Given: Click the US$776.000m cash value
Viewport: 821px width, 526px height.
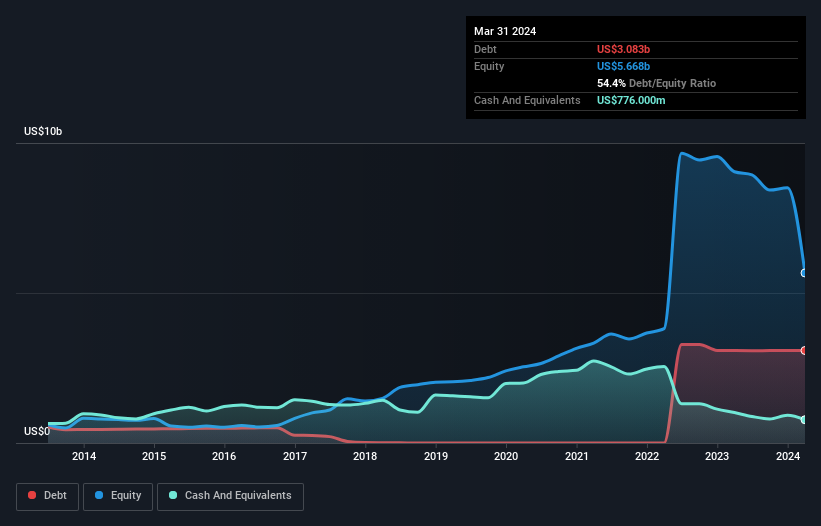Looking at the screenshot, I should click(x=631, y=100).
